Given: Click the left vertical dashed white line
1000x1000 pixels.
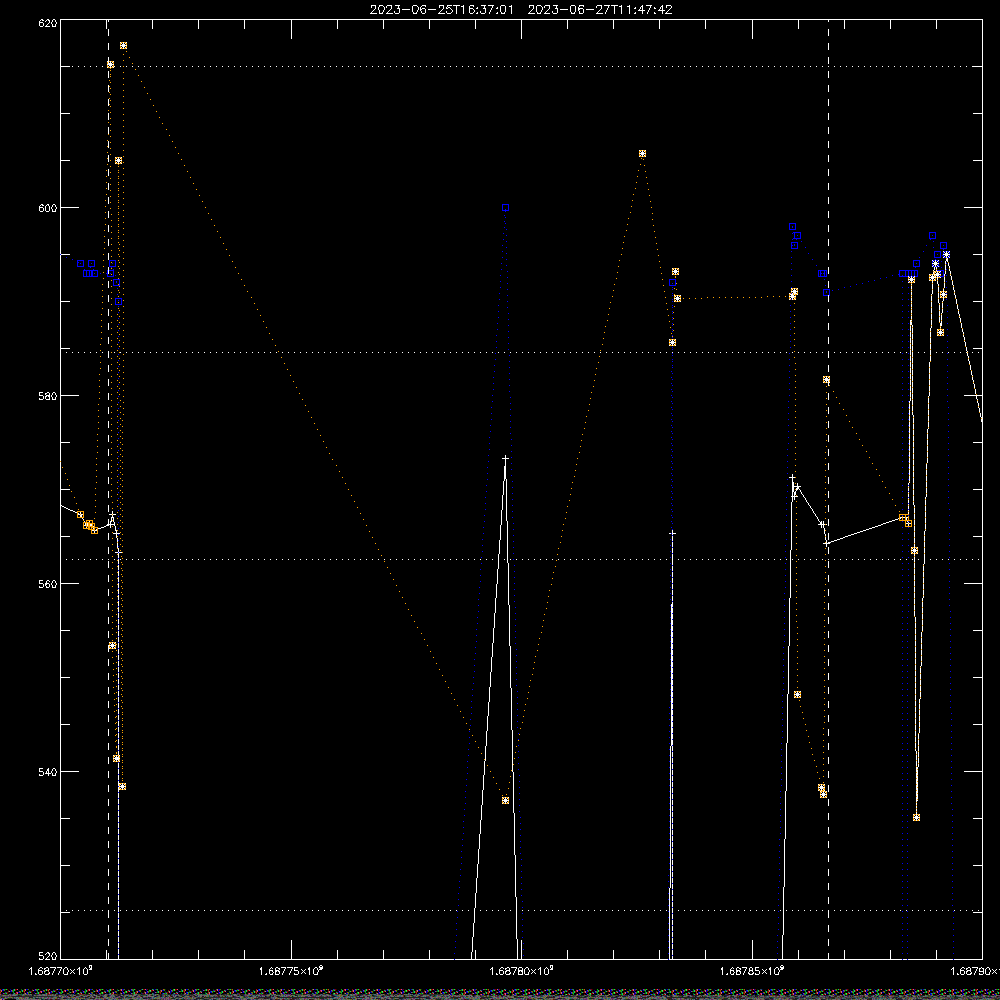Looking at the screenshot, I should 108,489.
